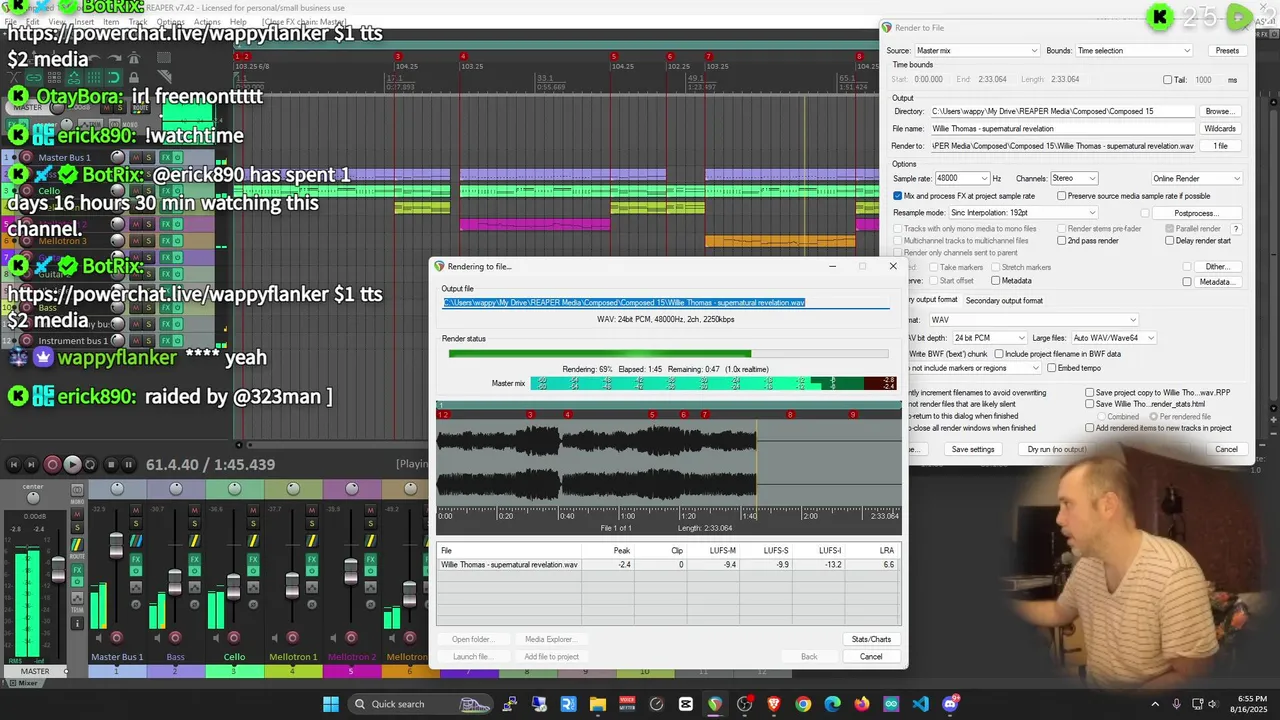Toggle the transport Repeat loop button
The height and width of the screenshot is (720, 1280).
pyautogui.click(x=91, y=464)
